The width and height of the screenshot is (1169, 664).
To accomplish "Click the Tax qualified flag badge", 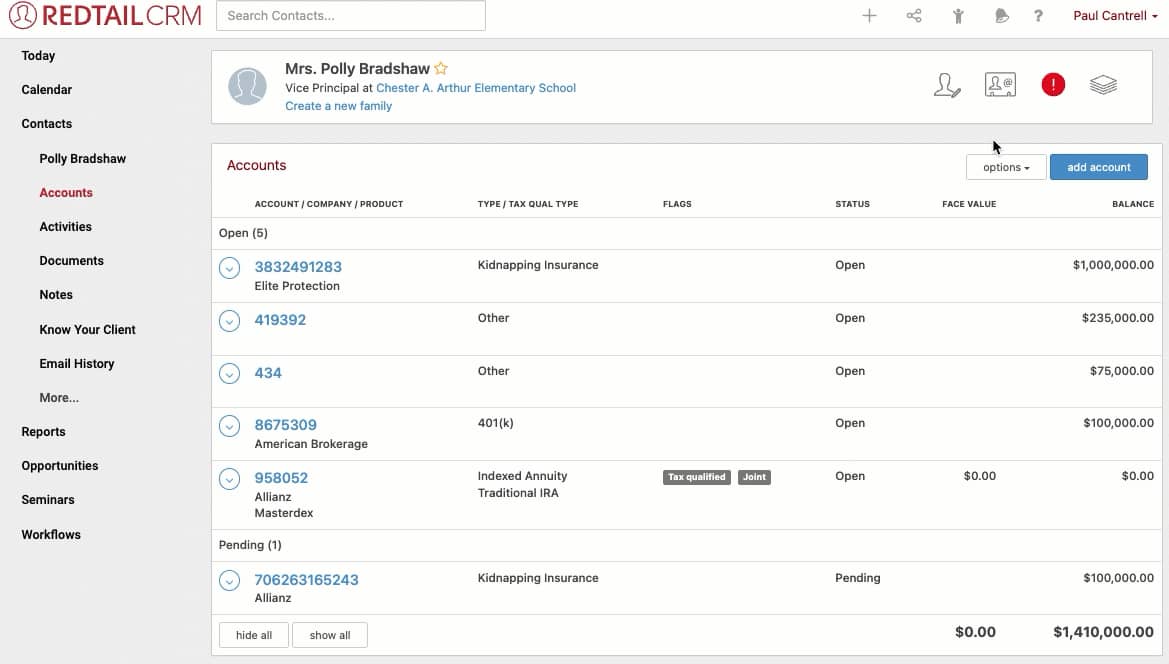I will pos(696,477).
